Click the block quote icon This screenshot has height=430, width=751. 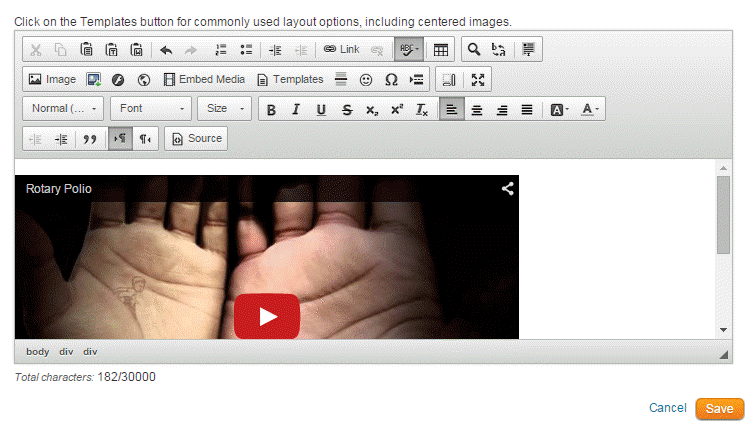pyautogui.click(x=90, y=139)
